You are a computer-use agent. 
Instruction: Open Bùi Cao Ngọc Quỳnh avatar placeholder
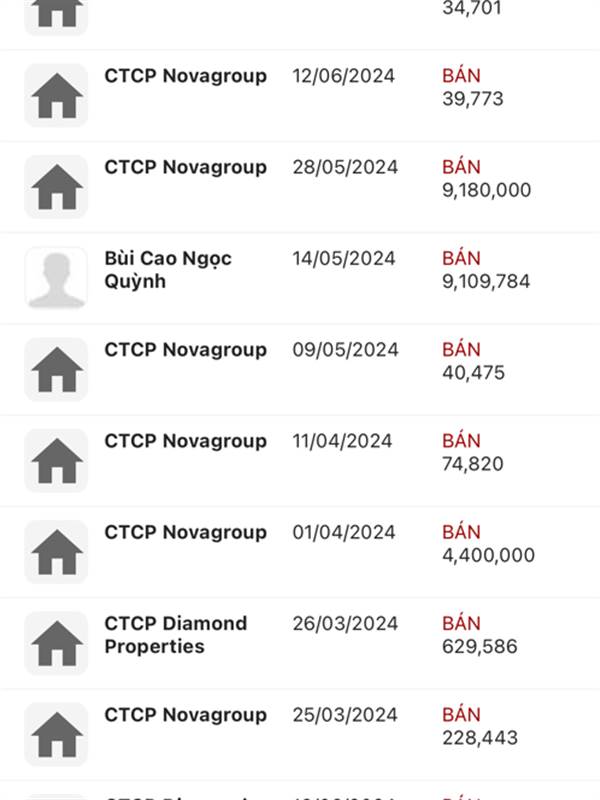point(56,278)
